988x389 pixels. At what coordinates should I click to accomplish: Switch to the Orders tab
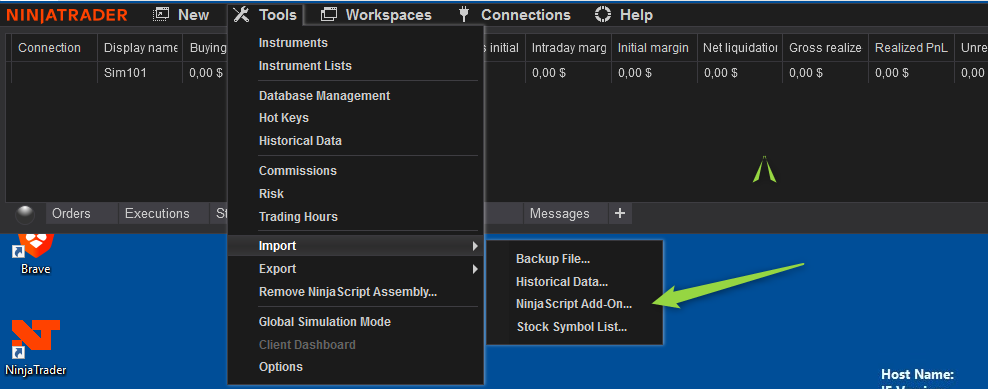tap(82, 214)
